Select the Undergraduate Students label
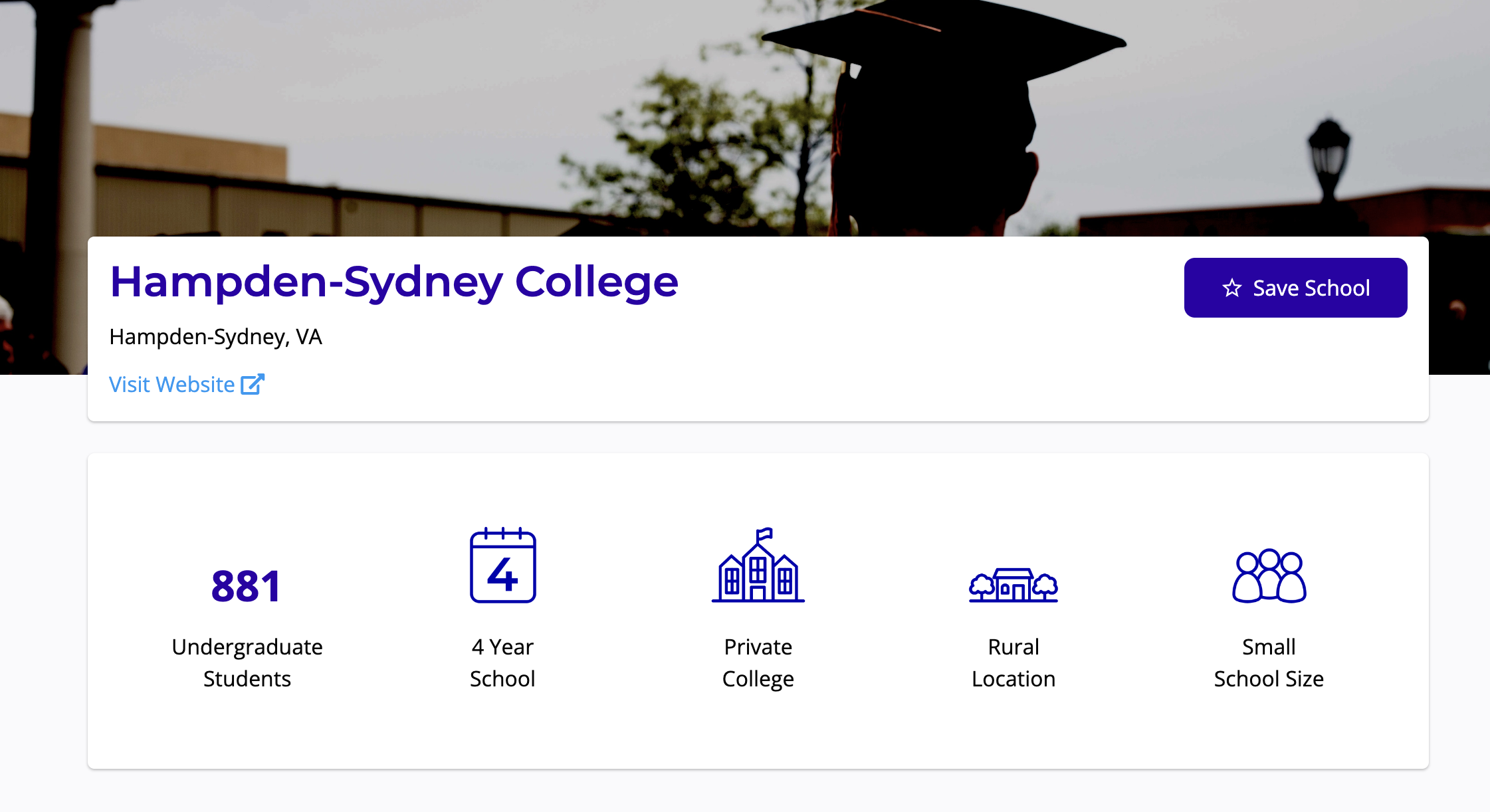The height and width of the screenshot is (812, 1490). click(x=247, y=662)
